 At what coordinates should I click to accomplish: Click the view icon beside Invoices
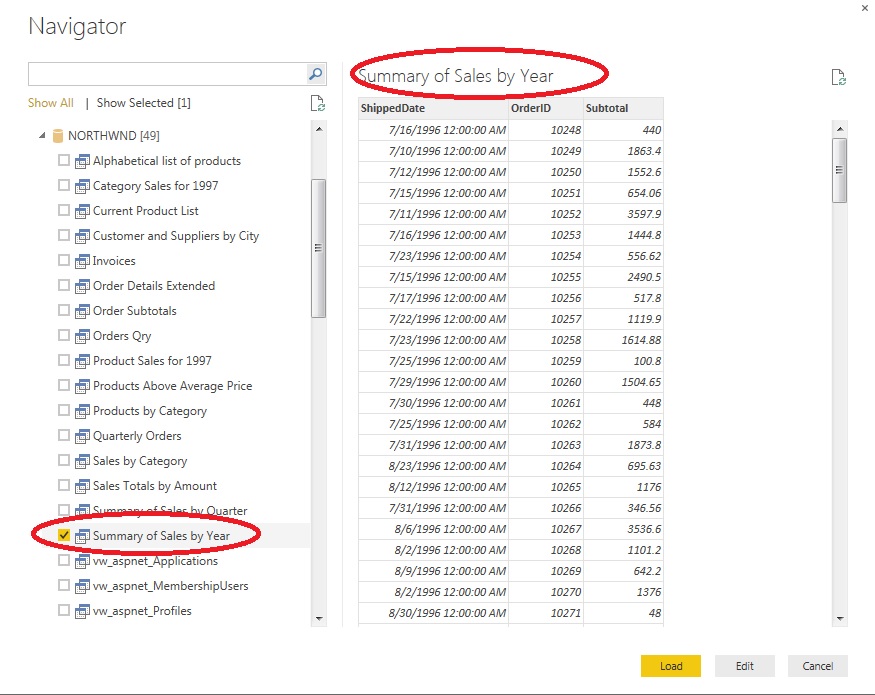83,261
